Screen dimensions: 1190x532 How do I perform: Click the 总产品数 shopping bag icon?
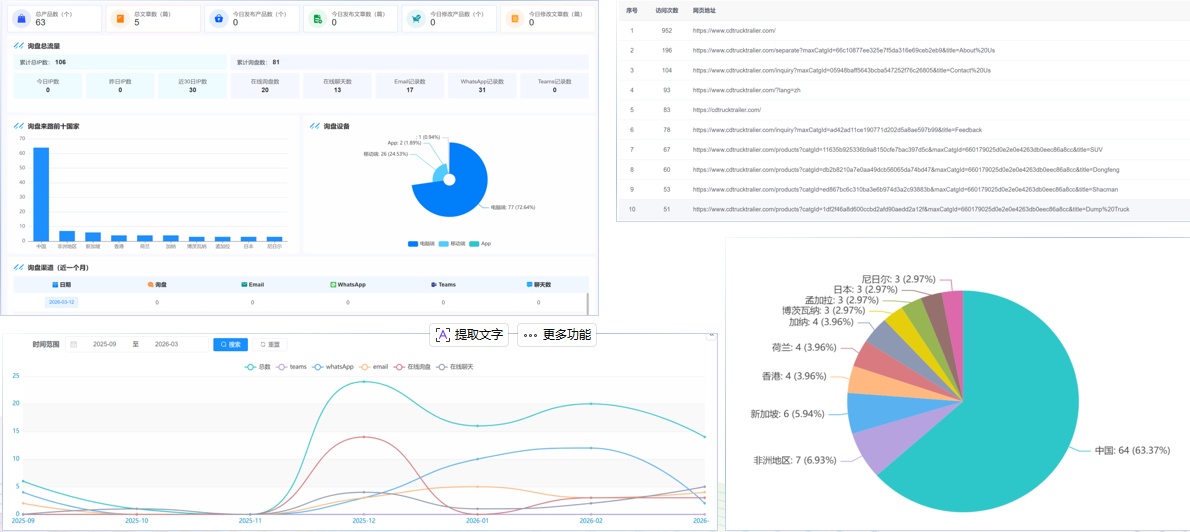[21, 18]
